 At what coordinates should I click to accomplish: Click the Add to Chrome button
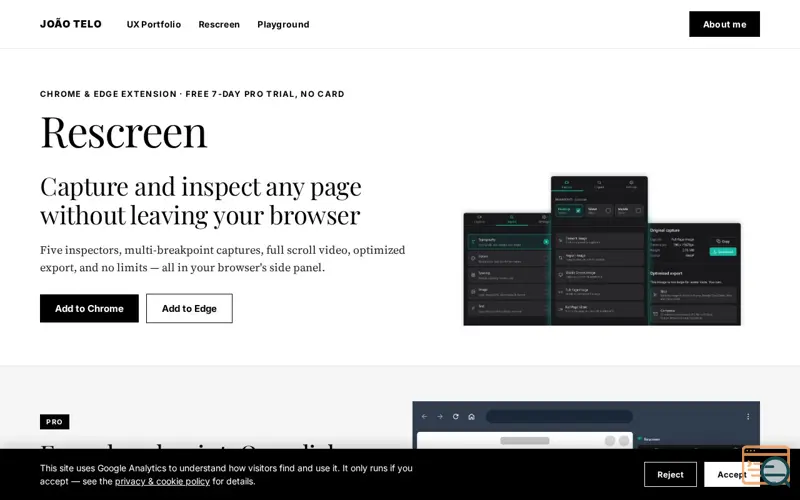(x=89, y=308)
